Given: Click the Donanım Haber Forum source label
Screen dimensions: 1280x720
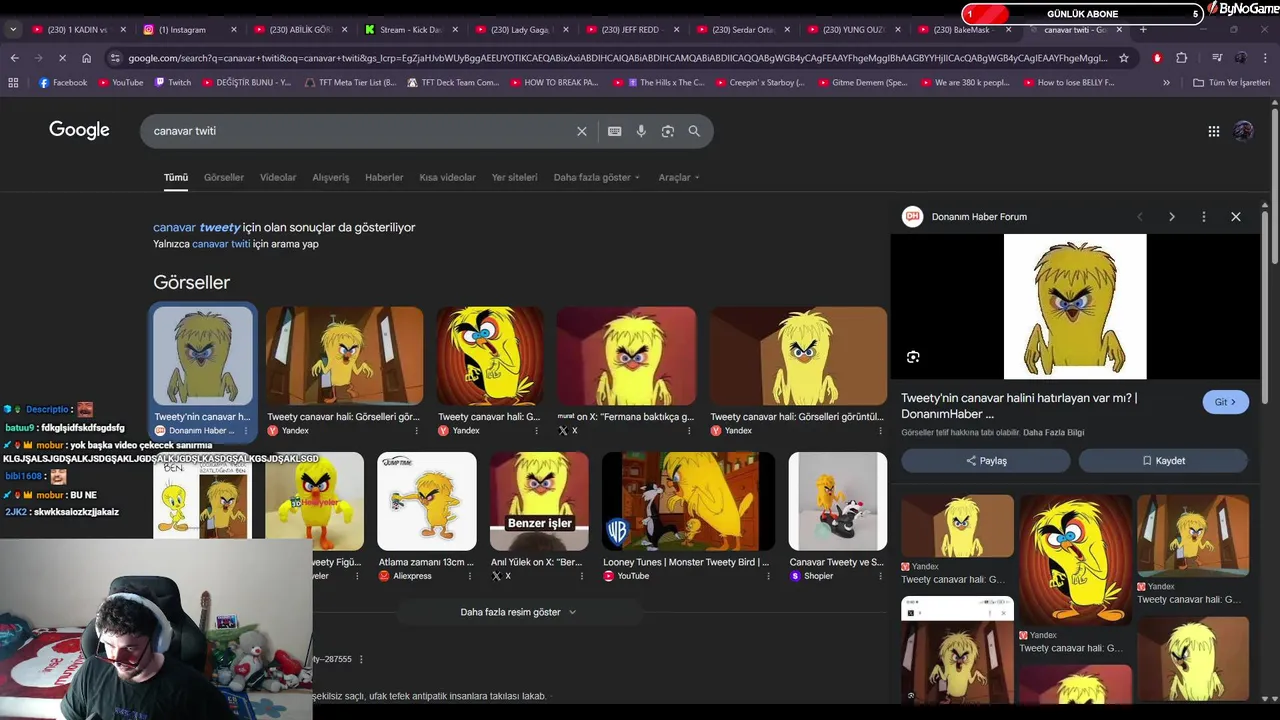Looking at the screenshot, I should pos(979,217).
